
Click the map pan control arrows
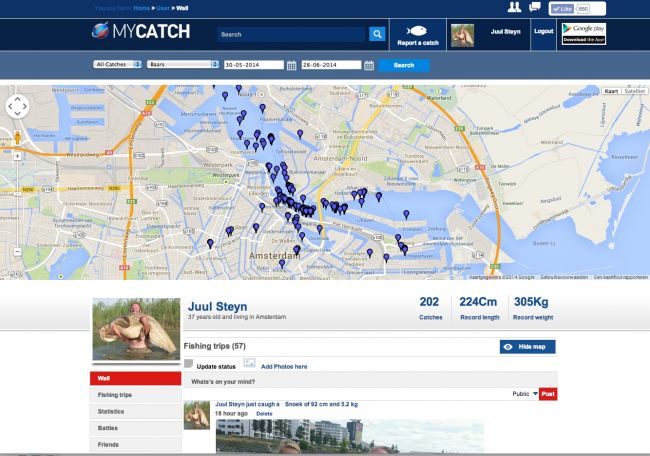[x=17, y=107]
